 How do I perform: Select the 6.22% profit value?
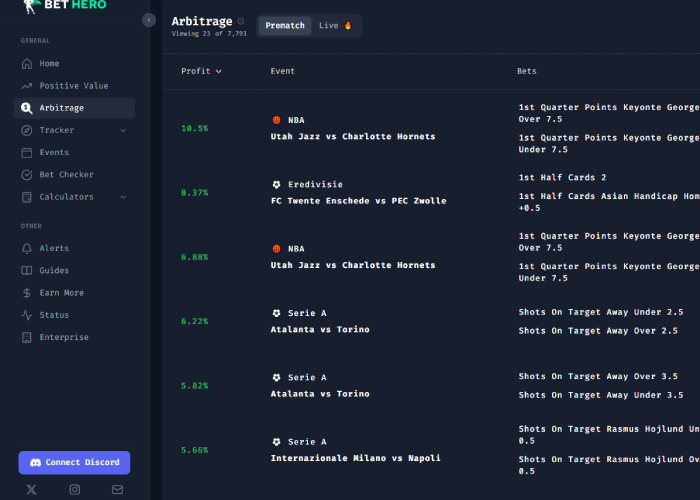(195, 321)
